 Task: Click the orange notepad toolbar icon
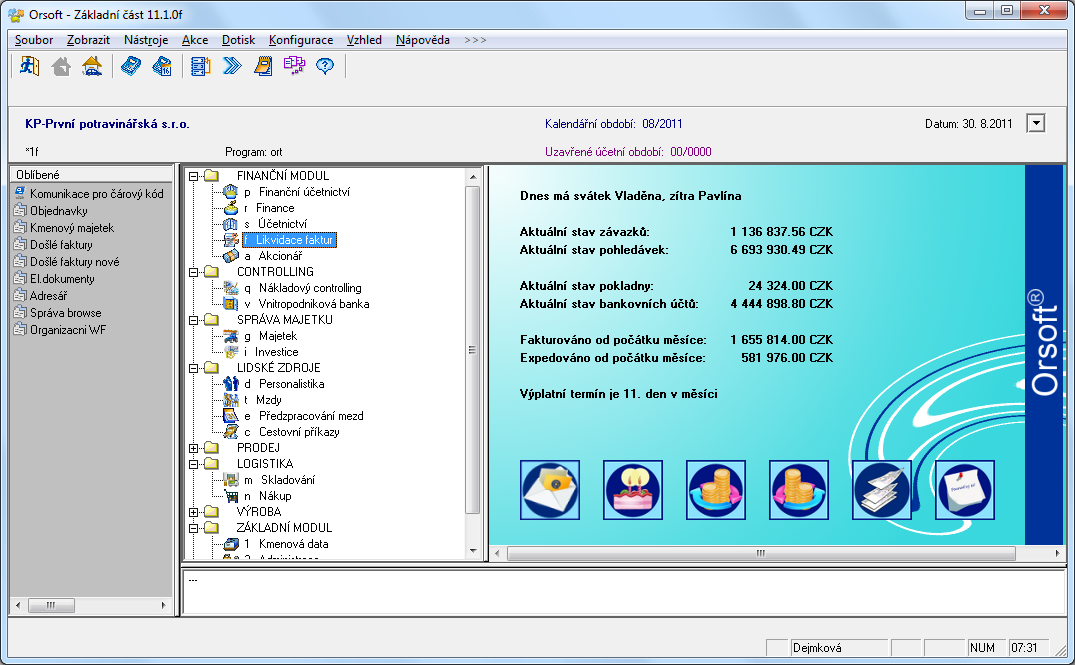point(263,66)
